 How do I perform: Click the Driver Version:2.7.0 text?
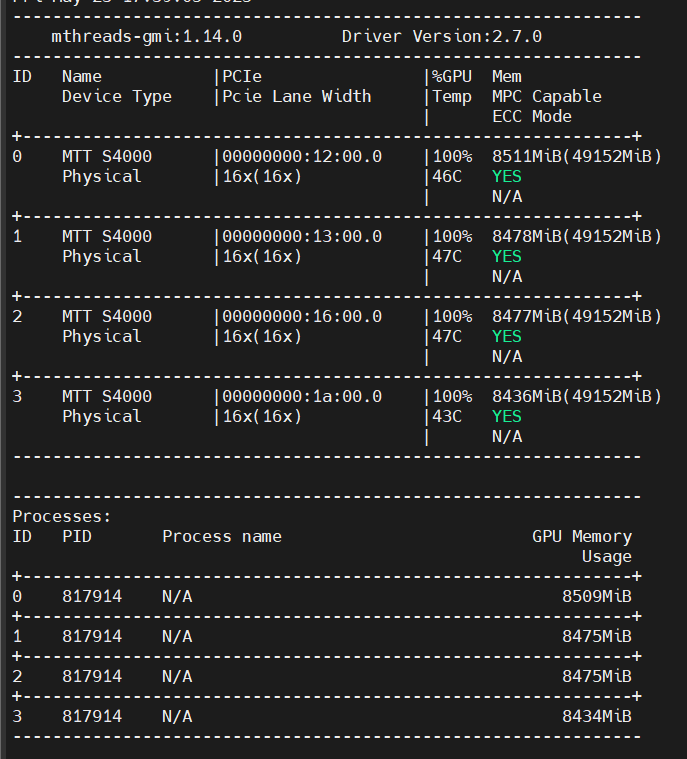pos(442,37)
